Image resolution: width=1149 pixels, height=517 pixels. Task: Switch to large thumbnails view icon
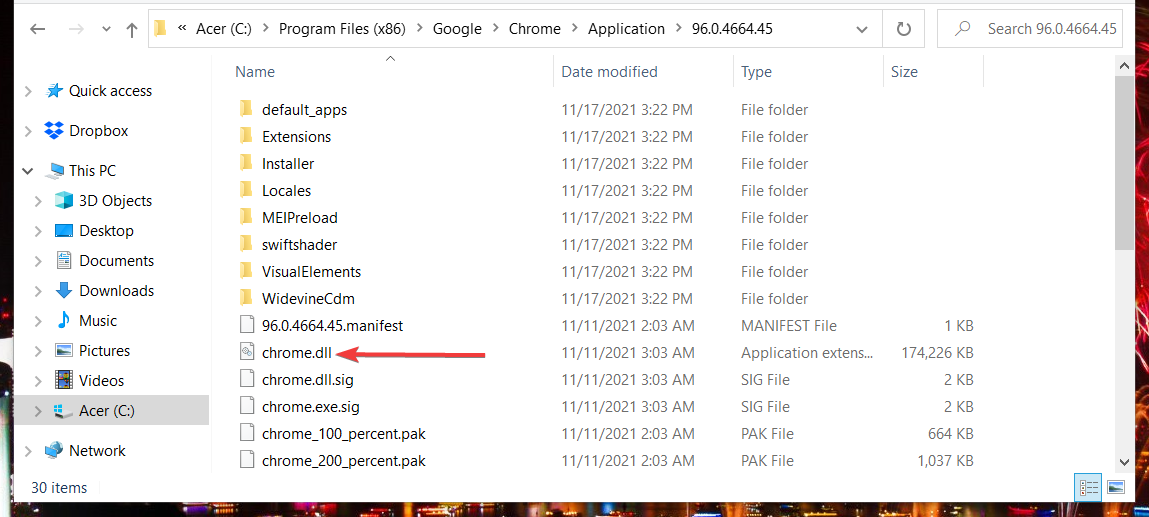coord(1115,487)
